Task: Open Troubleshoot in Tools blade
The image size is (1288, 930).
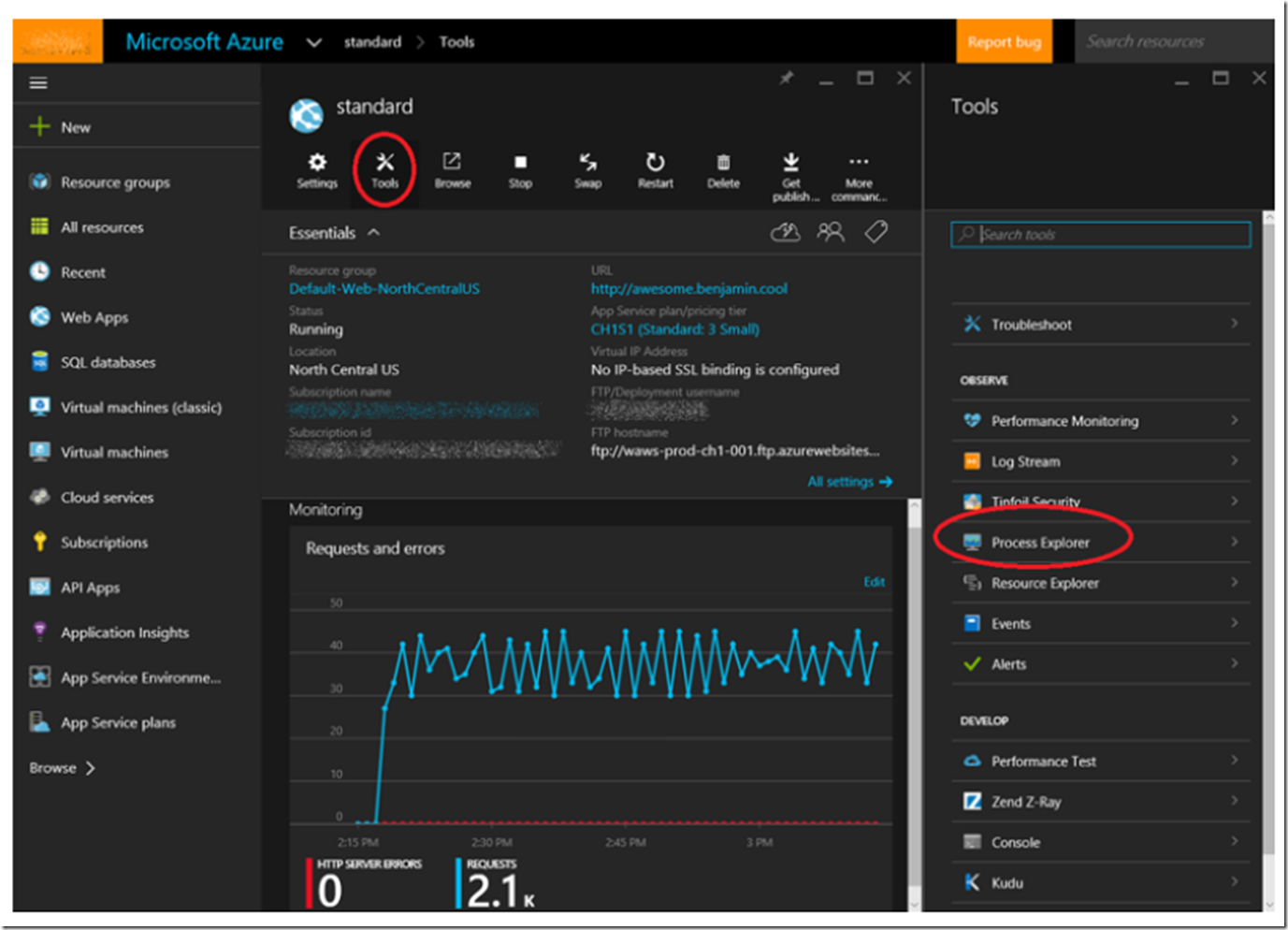Action: point(1101,325)
